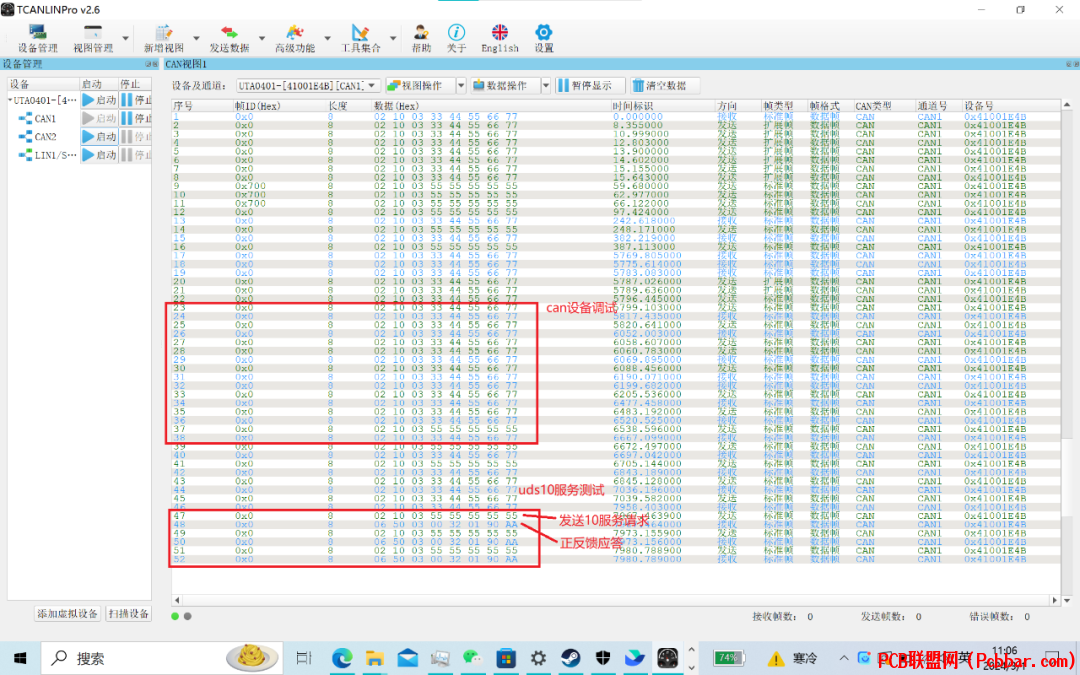Expand the 新增视图 dropdown arrow
Viewport: 1080px width, 675px height.
tap(196, 39)
